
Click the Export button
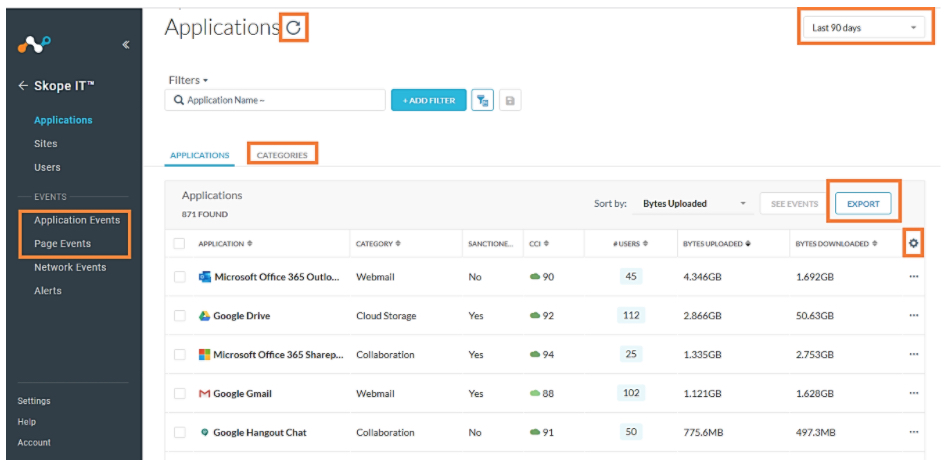pyautogui.click(x=863, y=204)
